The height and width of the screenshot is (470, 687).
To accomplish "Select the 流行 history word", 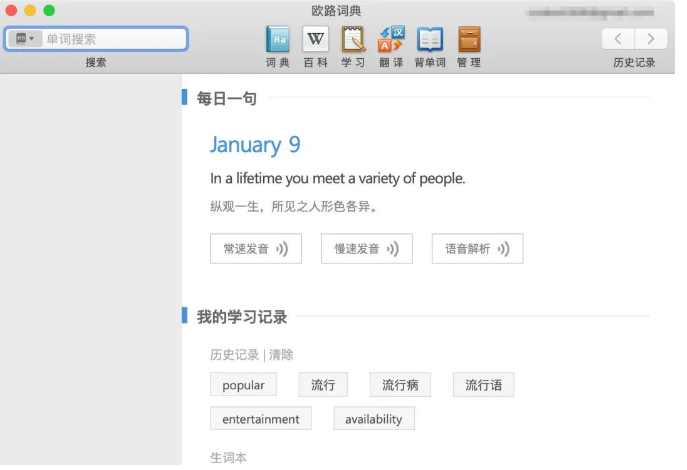I will 322,385.
